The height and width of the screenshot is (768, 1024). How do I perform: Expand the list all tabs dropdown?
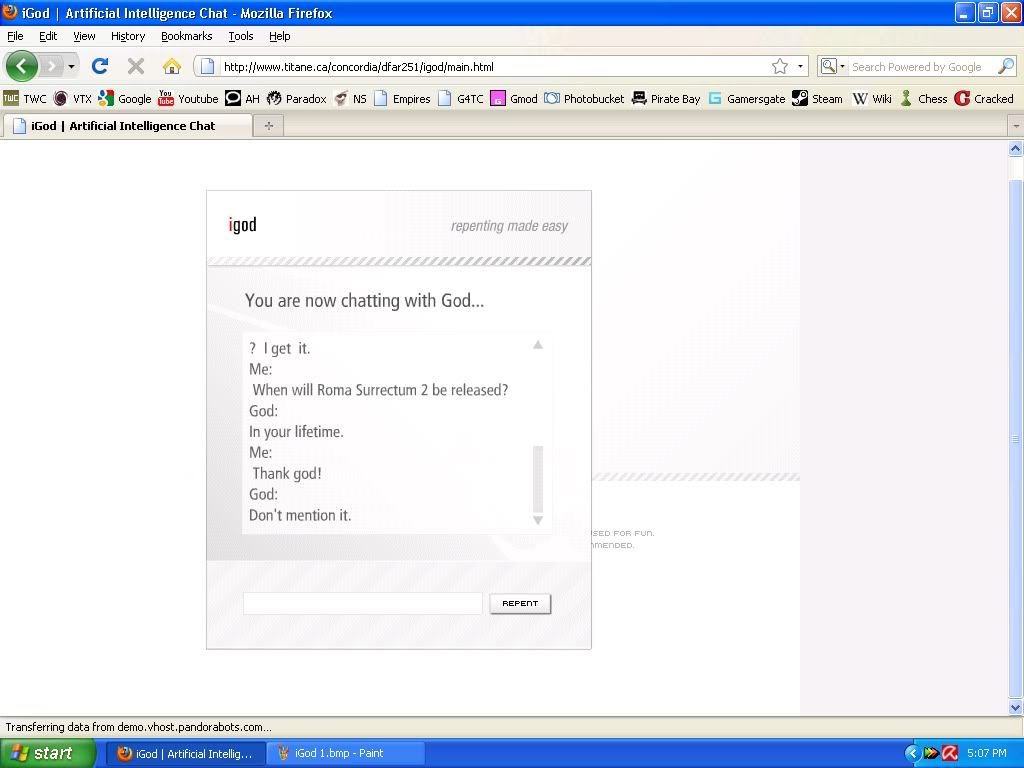pos(1015,126)
